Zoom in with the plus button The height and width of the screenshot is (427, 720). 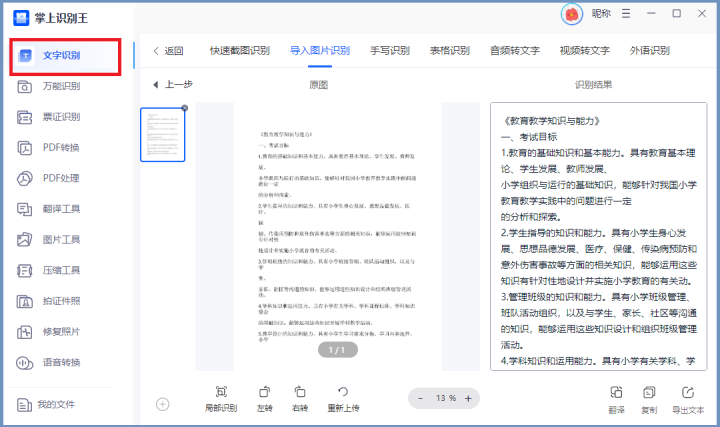[468, 398]
